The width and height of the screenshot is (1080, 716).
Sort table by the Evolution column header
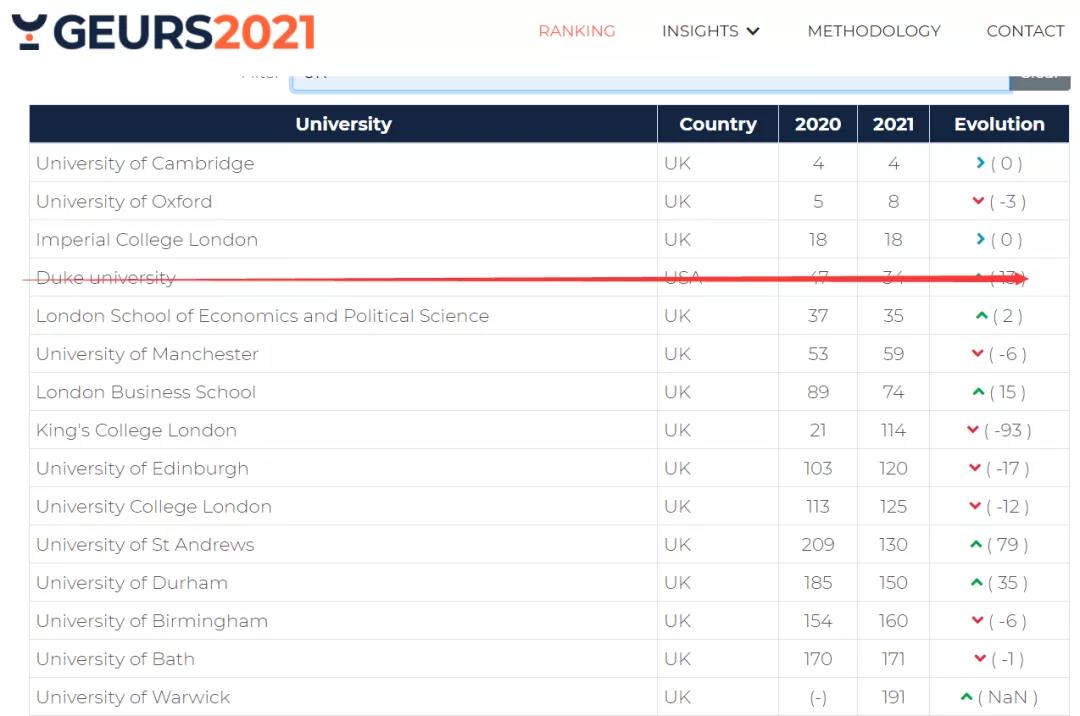(x=998, y=124)
